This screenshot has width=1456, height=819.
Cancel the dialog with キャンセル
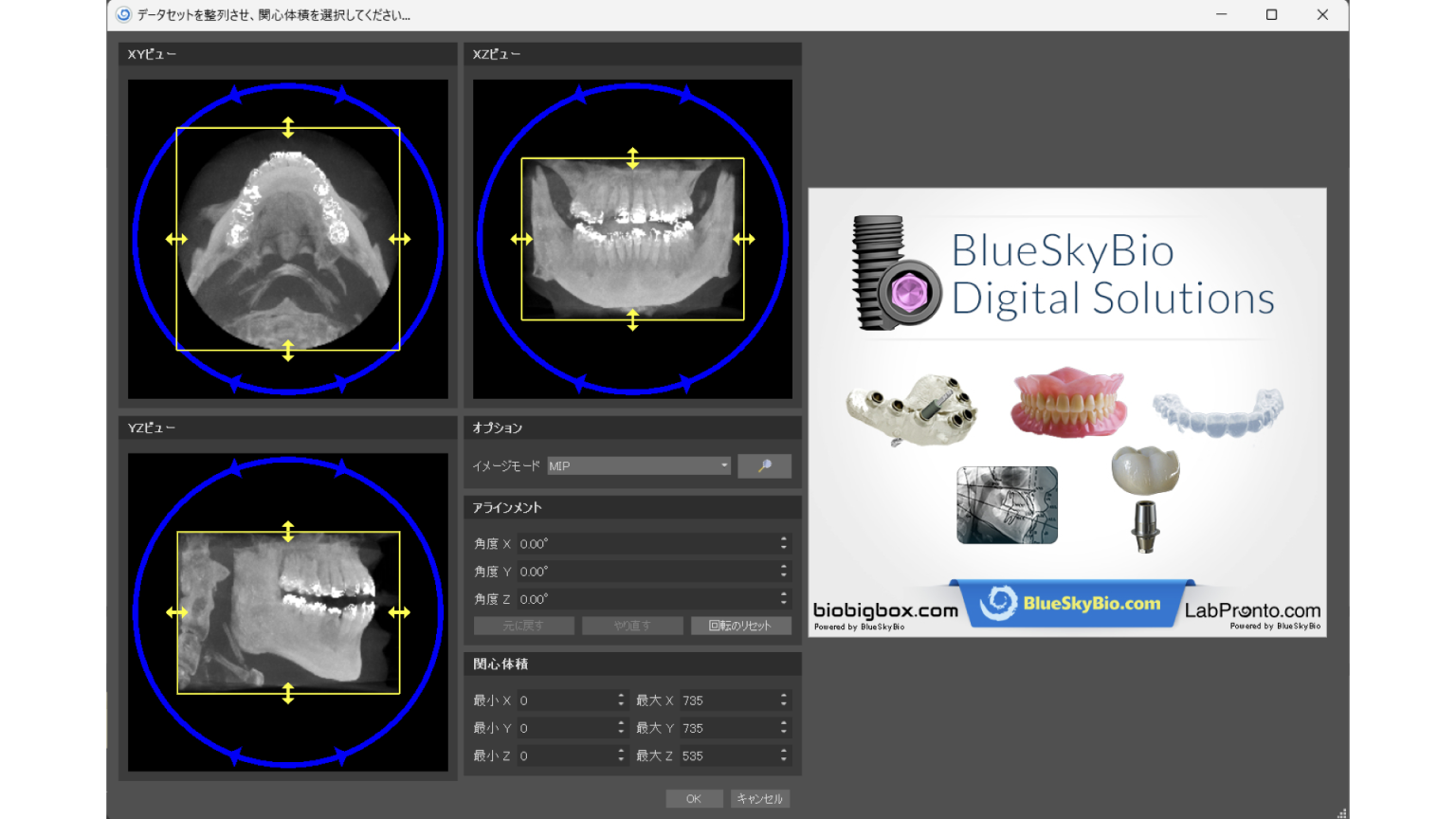pyautogui.click(x=759, y=798)
